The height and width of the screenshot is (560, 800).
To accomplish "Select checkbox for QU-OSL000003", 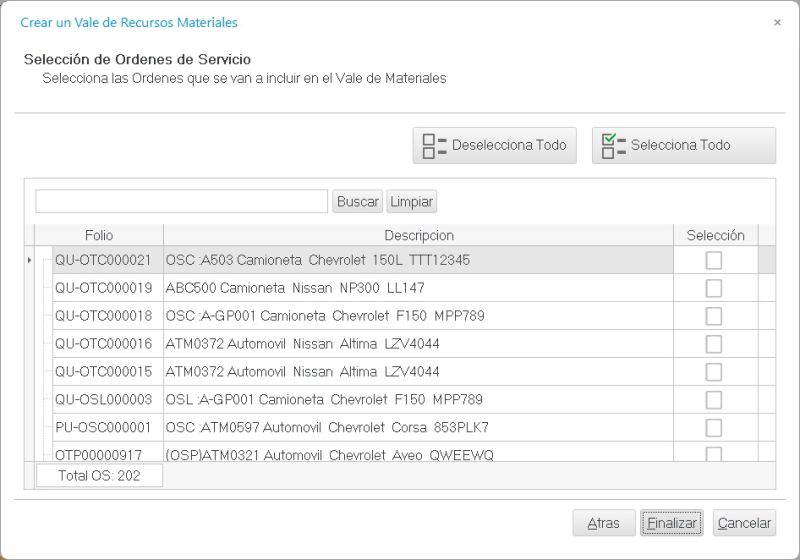I will 714,400.
